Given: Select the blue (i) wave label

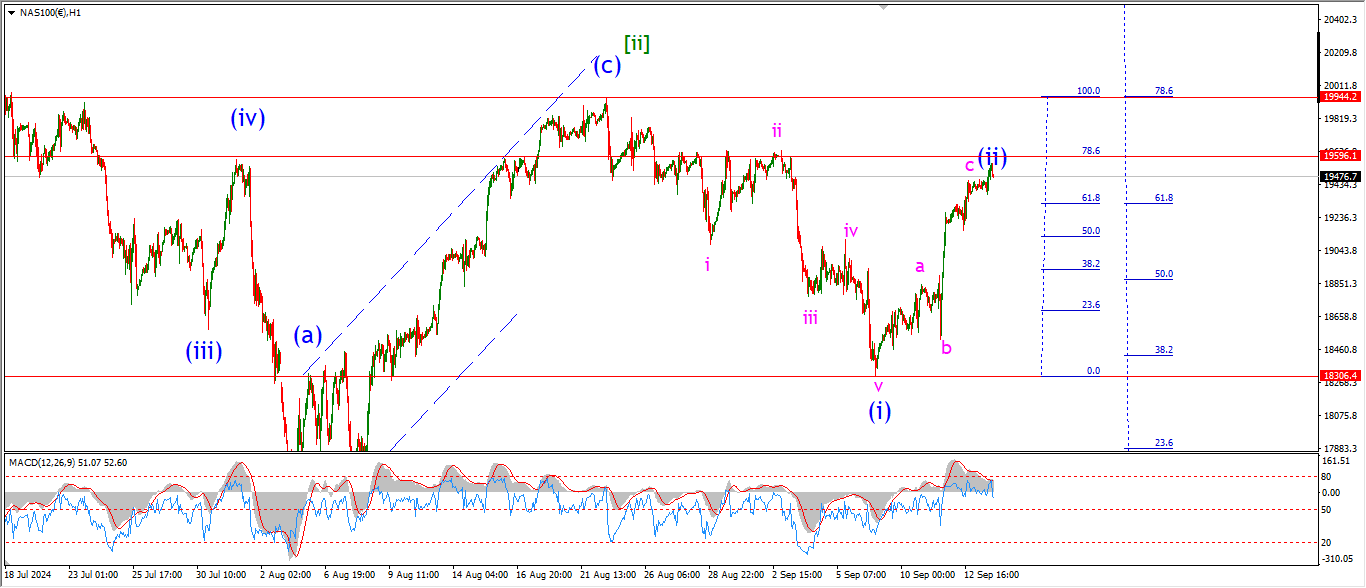Looking at the screenshot, I should pyautogui.click(x=880, y=410).
